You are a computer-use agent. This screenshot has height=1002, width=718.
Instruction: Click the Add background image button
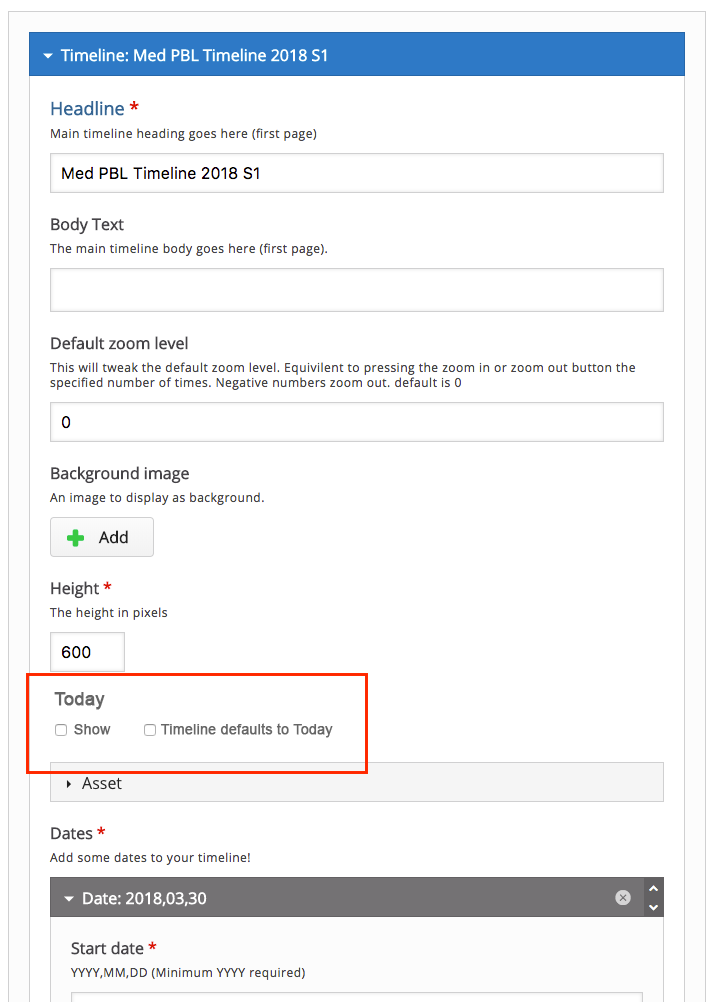point(102,537)
